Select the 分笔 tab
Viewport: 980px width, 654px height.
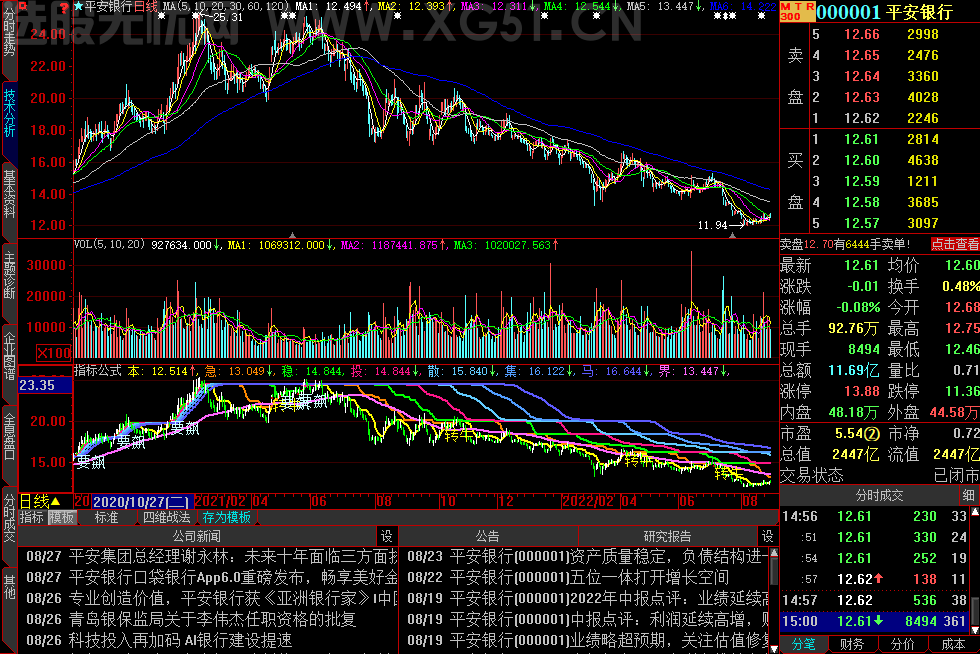coord(803,644)
